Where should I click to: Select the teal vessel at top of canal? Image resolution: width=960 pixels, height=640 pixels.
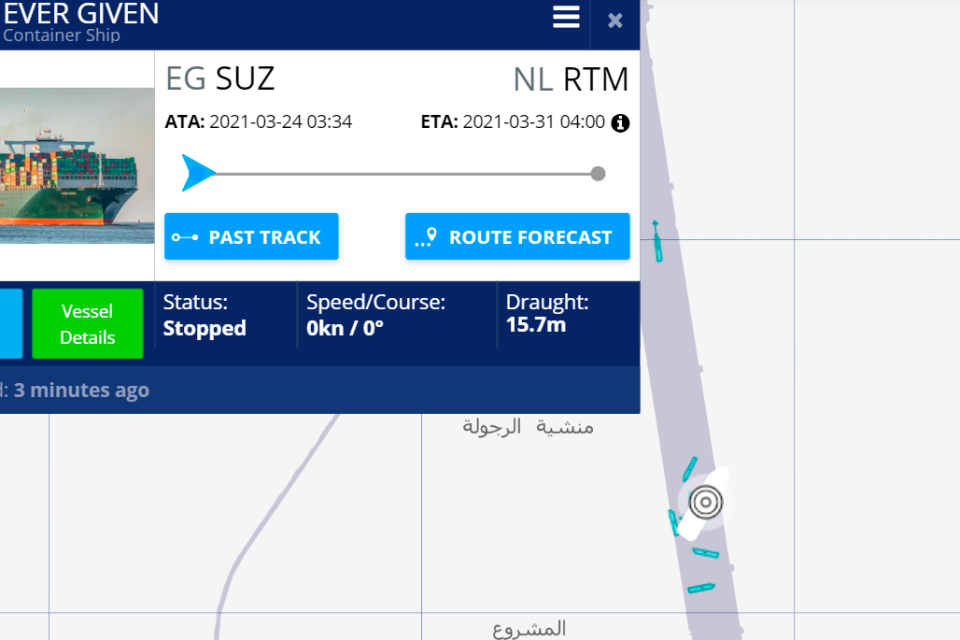(657, 241)
